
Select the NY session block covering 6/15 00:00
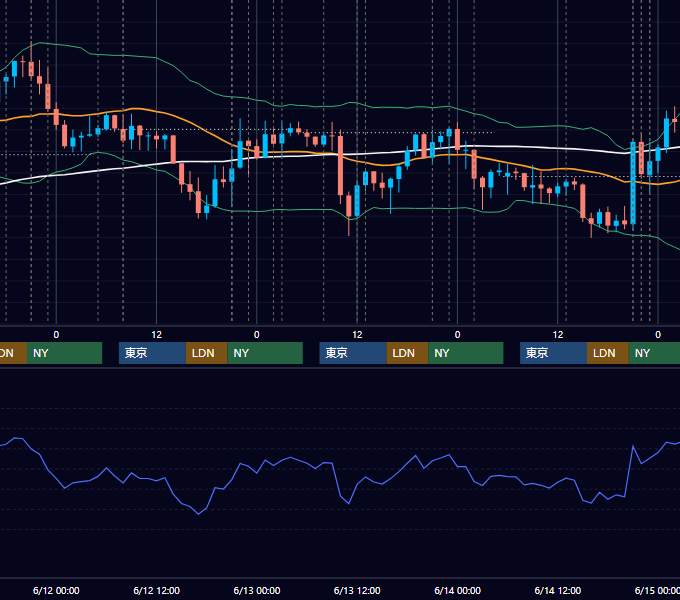pyautogui.click(x=654, y=353)
